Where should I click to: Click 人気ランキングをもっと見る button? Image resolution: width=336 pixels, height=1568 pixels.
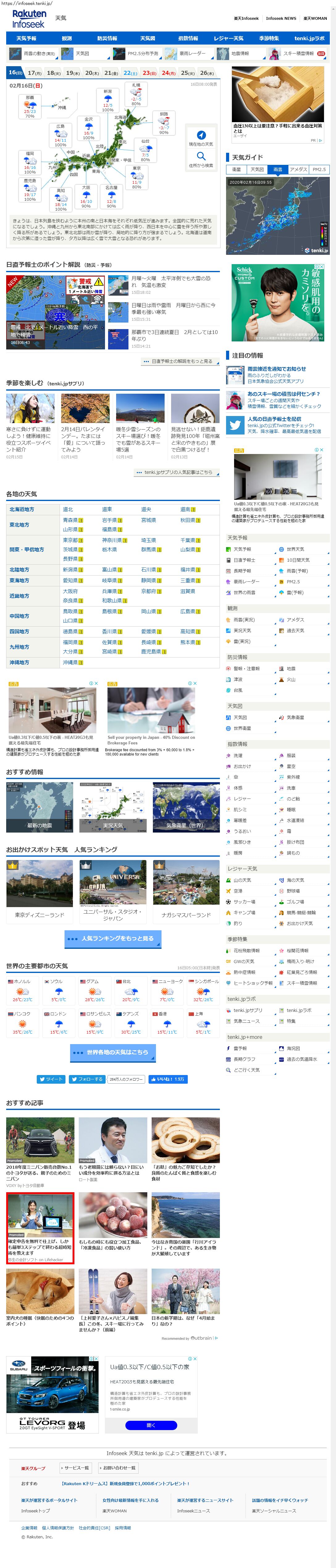pyautogui.click(x=113, y=938)
